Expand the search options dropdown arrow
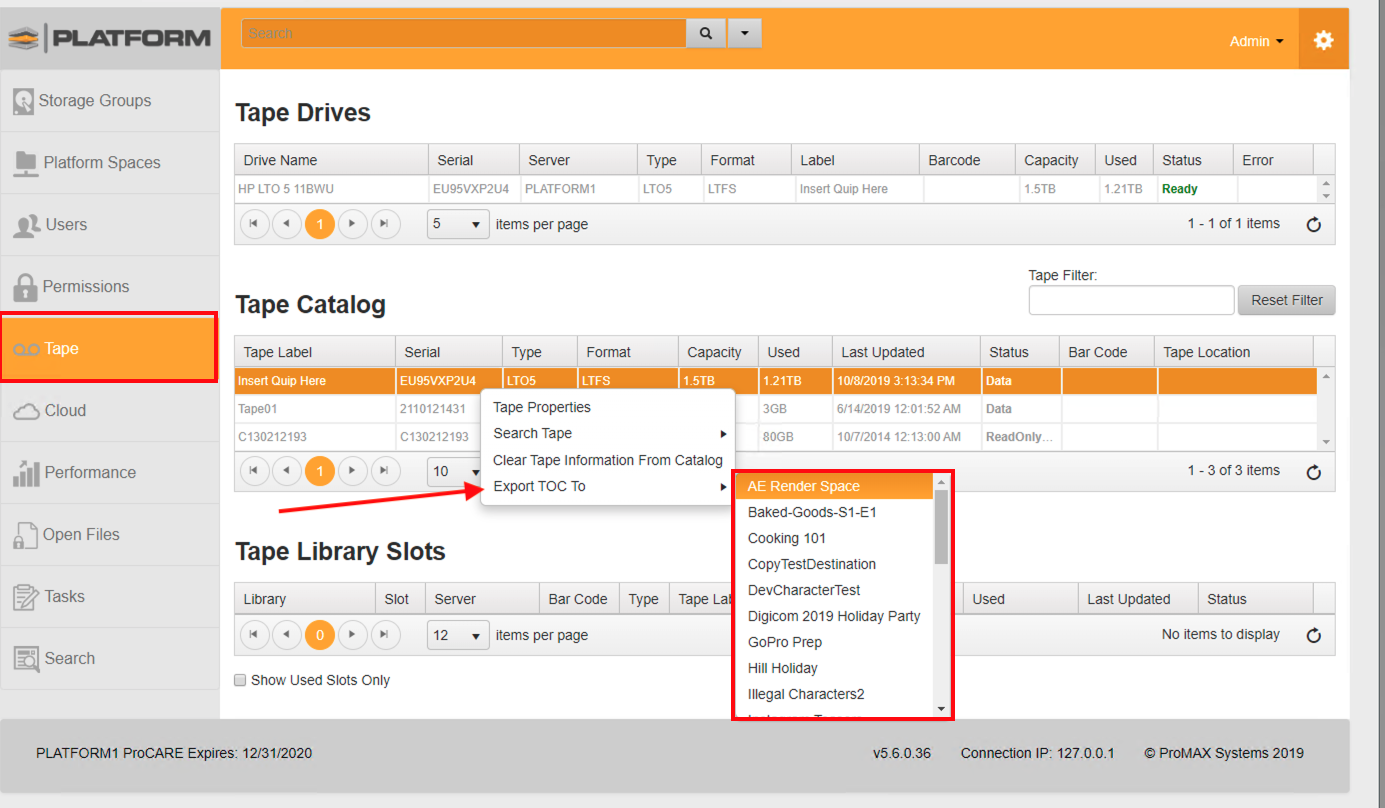Screen dimensions: 1385x808 tap(744, 33)
